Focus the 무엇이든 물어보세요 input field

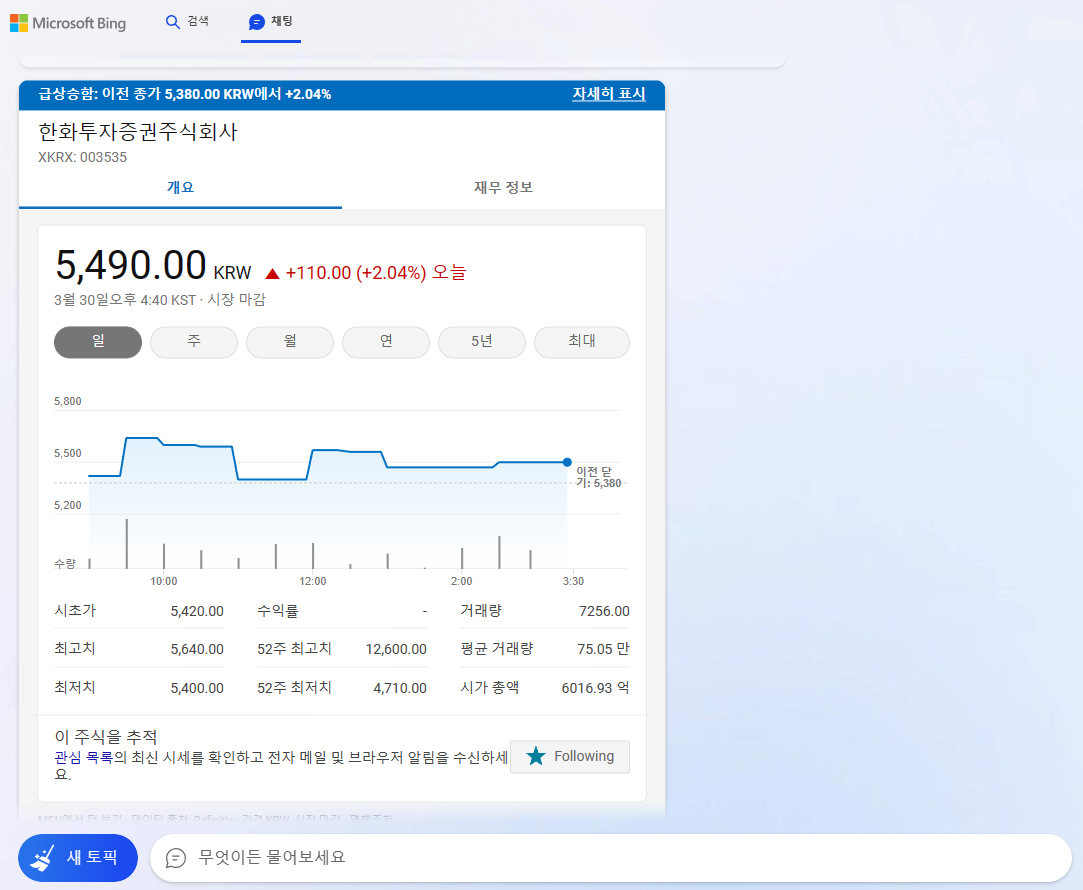pyautogui.click(x=611, y=858)
